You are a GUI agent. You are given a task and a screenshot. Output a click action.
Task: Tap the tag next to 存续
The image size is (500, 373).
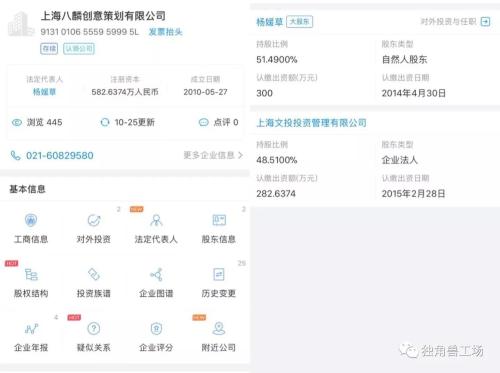[79, 49]
